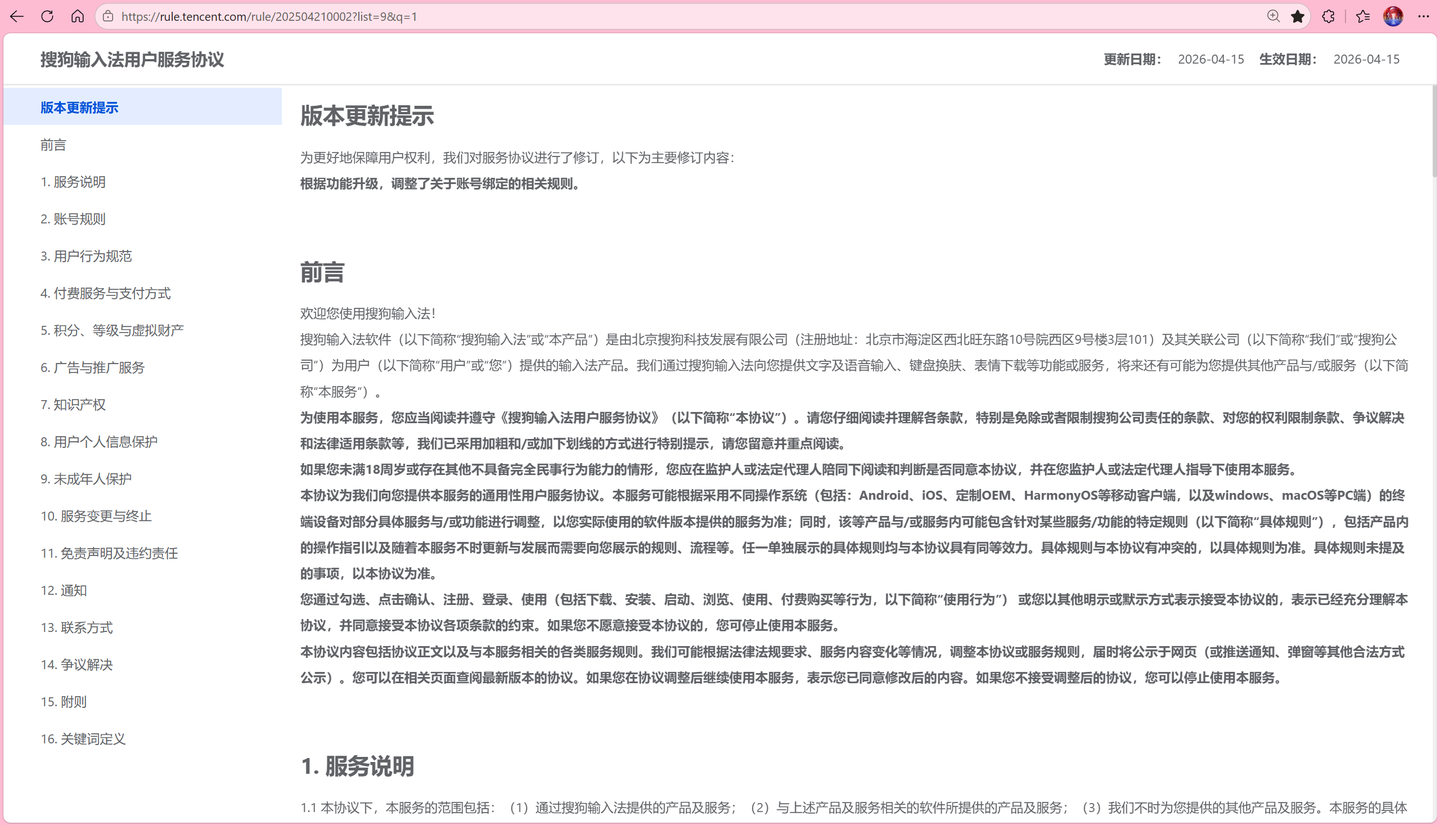Open the browser extensions puzzle icon

[1328, 16]
